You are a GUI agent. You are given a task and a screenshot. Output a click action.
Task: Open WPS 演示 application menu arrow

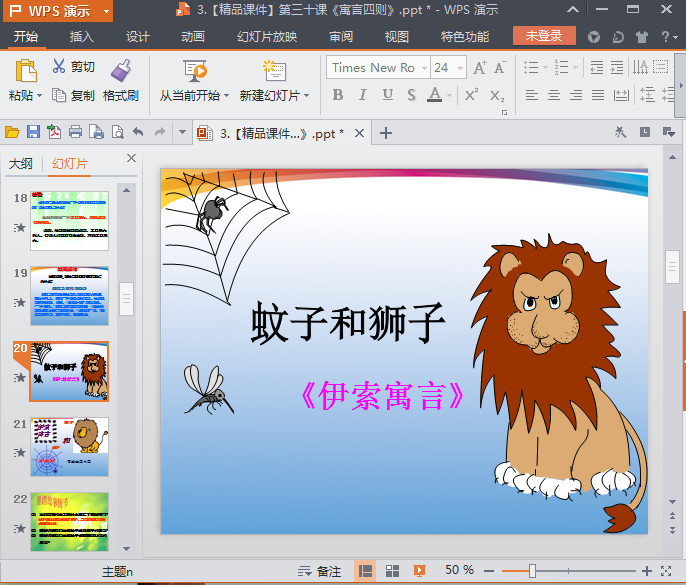[x=106, y=11]
